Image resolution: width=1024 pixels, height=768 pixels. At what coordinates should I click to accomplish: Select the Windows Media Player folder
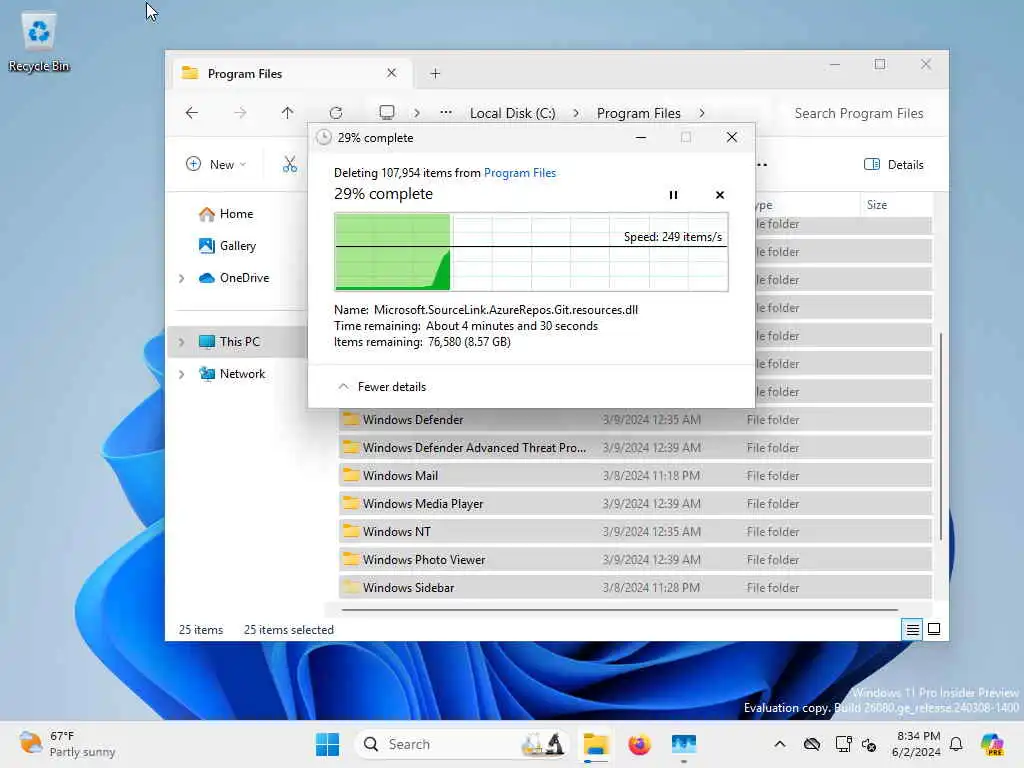[x=635, y=504]
